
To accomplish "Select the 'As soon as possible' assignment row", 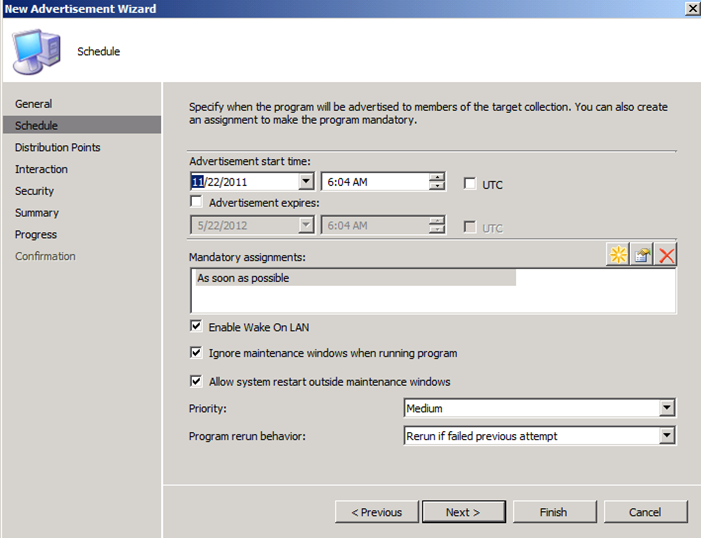I will [355, 278].
